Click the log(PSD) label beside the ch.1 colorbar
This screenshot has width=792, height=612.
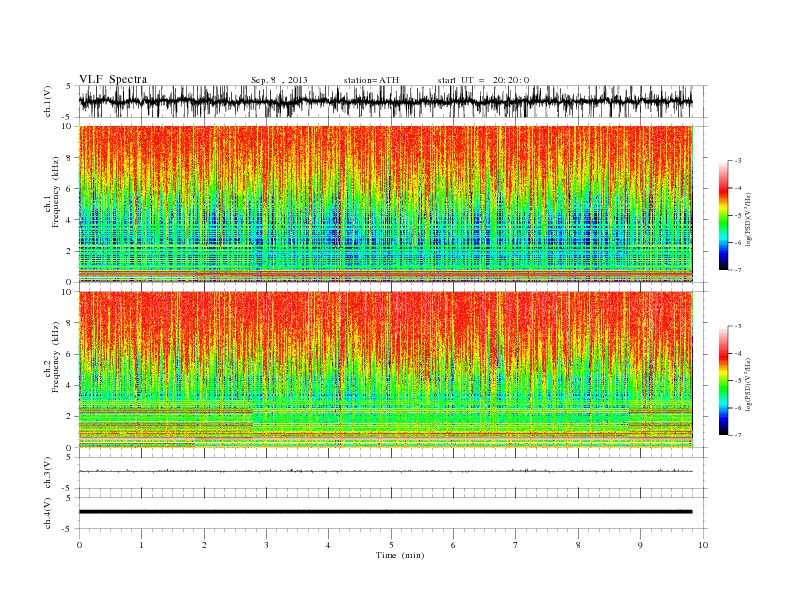tap(748, 219)
